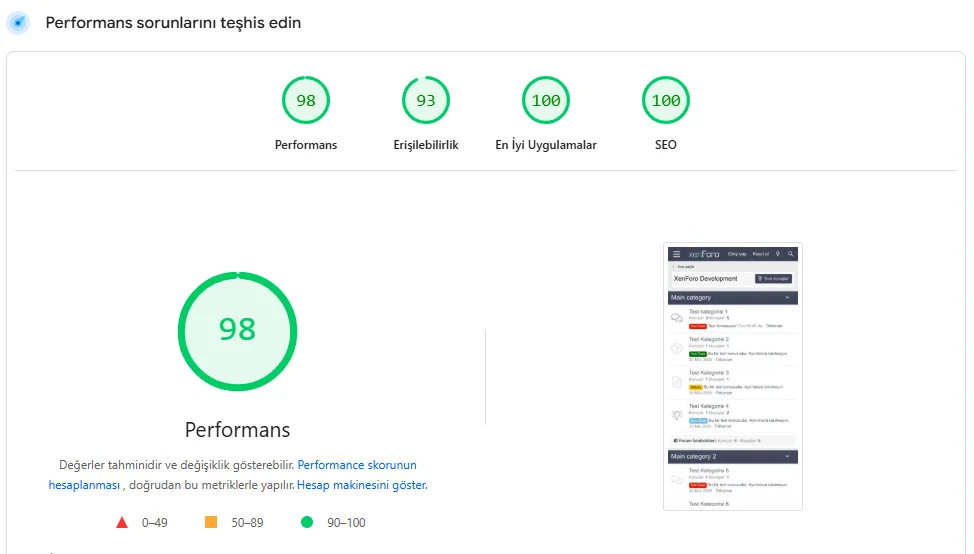Click the chat bubble icon beside Test kategorisi 1
This screenshot has height=554, width=974.
tap(677, 318)
